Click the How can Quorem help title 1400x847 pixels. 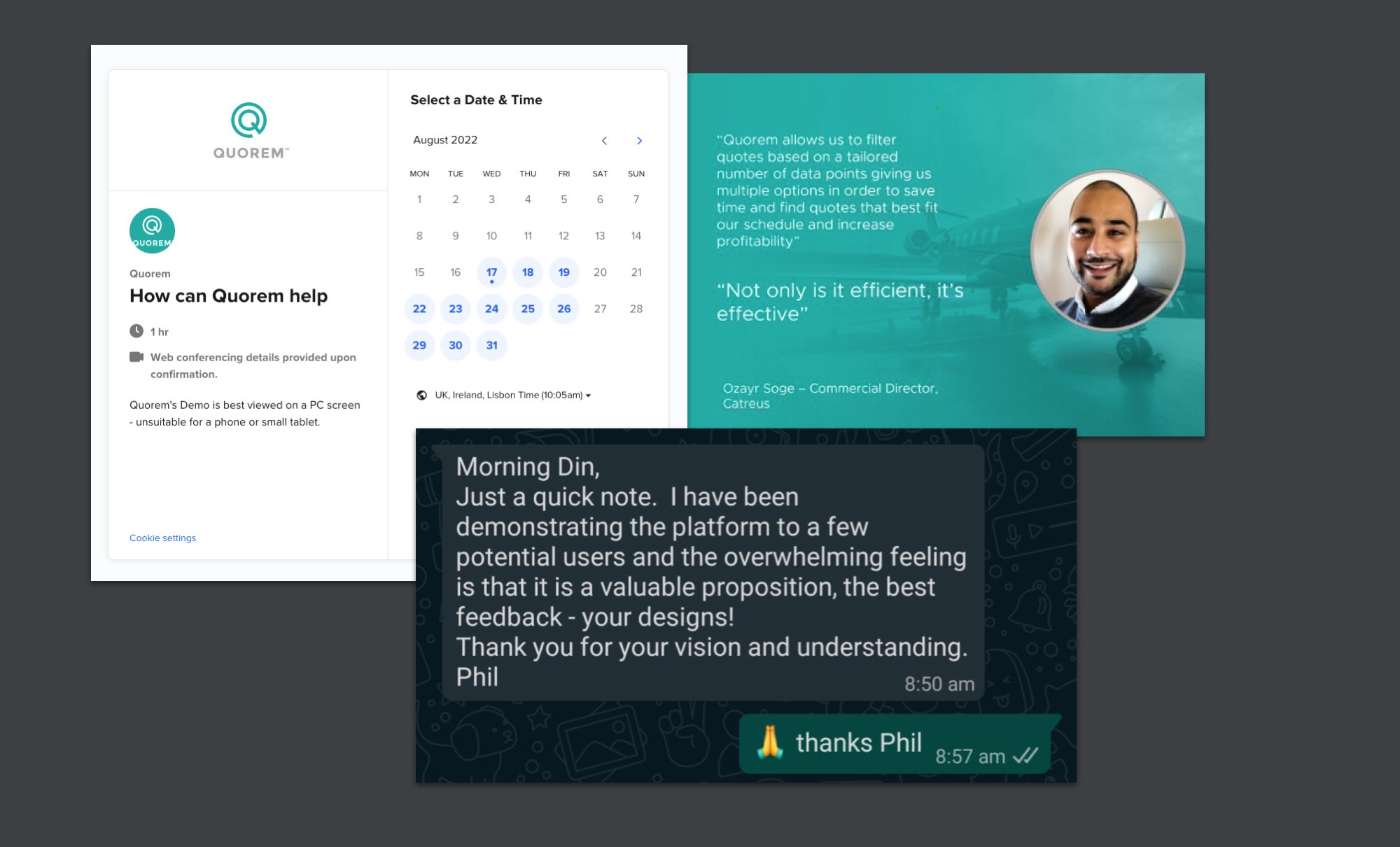(228, 296)
